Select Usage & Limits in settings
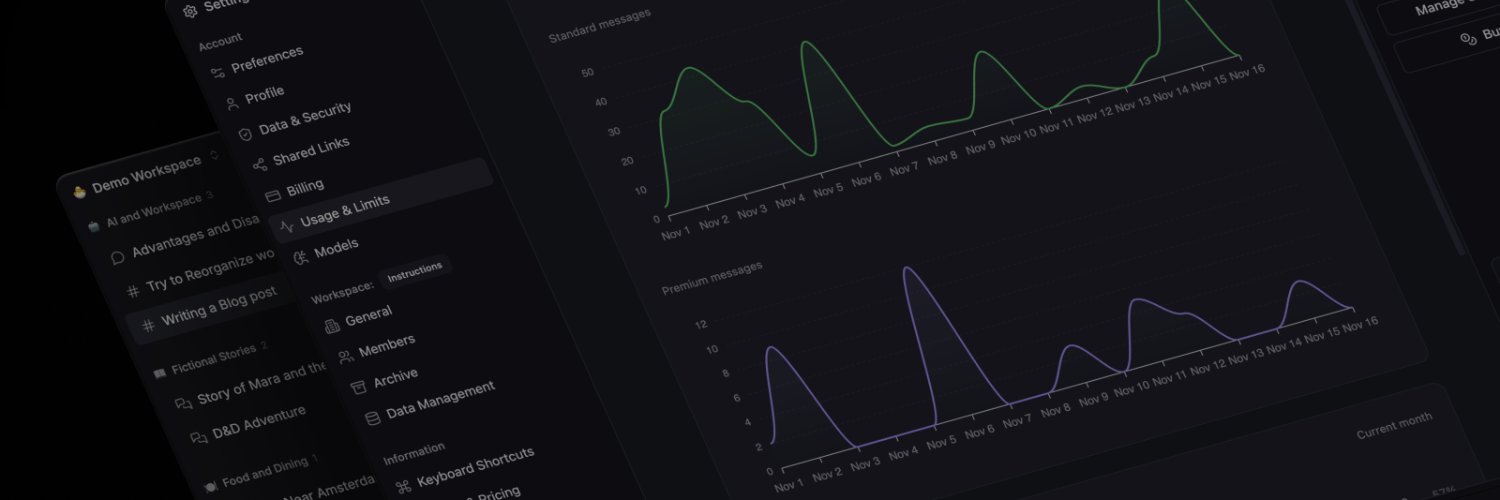The width and height of the screenshot is (1500, 500). pyautogui.click(x=383, y=200)
